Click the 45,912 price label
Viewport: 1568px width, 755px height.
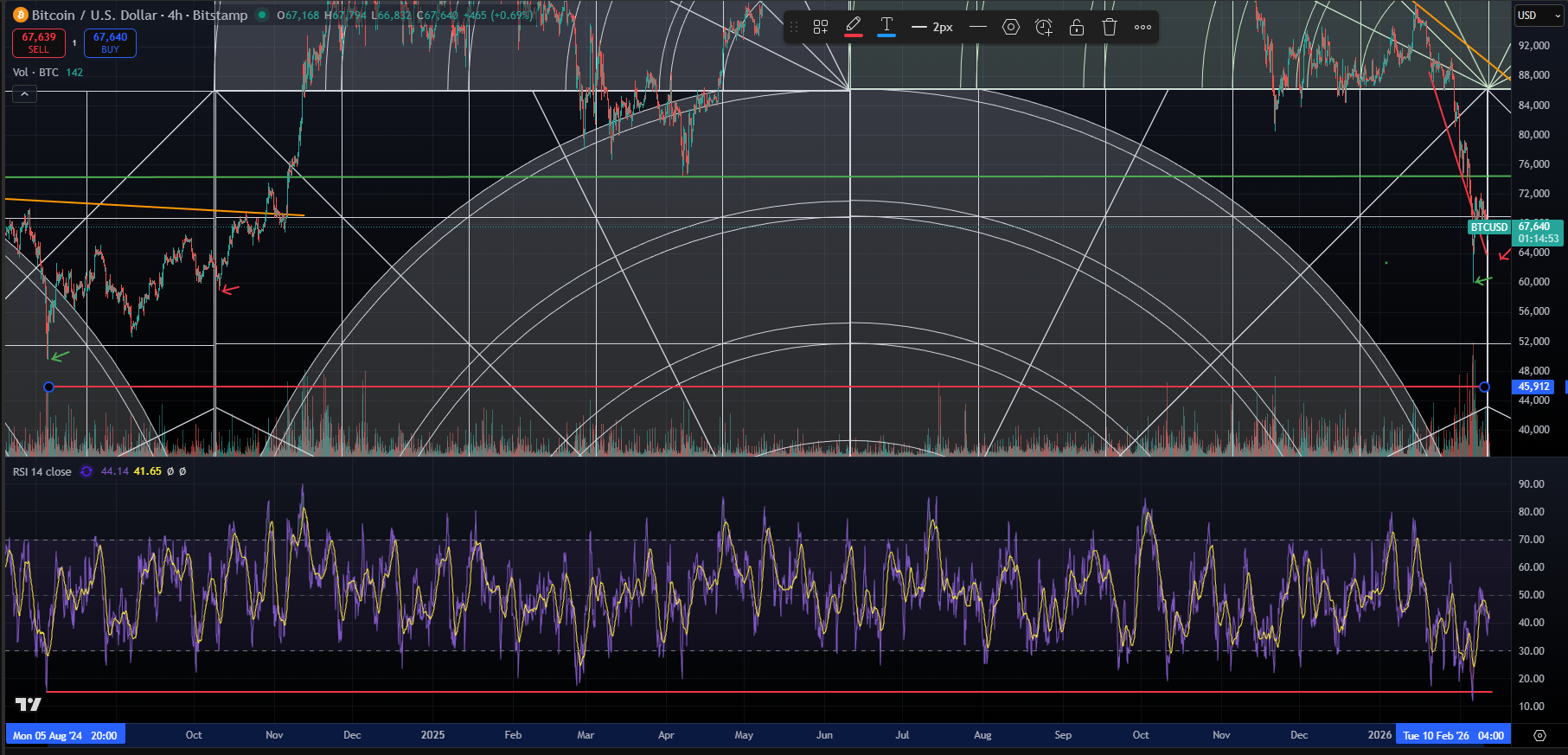(x=1534, y=387)
